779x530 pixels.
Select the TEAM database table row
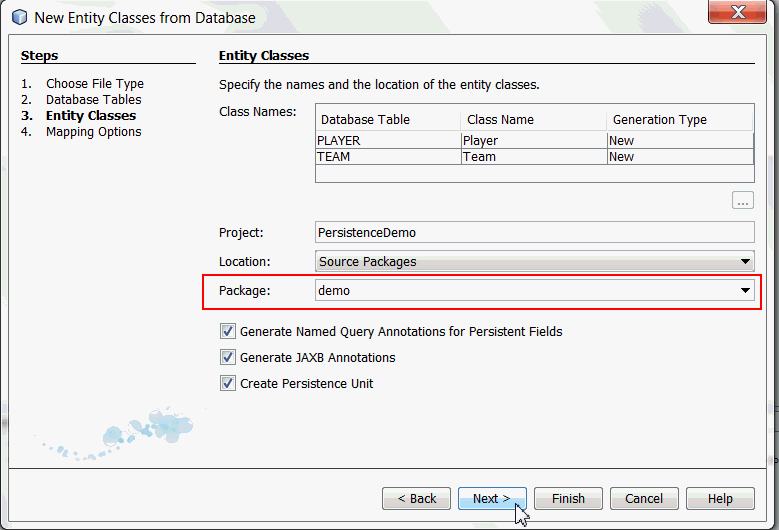point(387,157)
